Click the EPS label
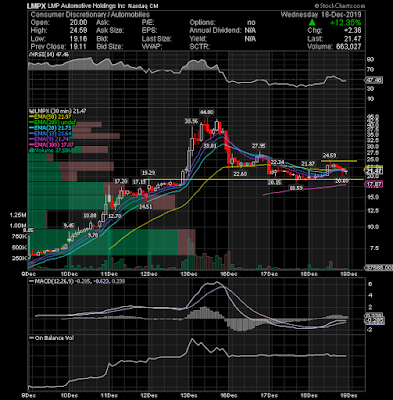Viewport: 393px width, 400px height. pyautogui.click(x=149, y=30)
